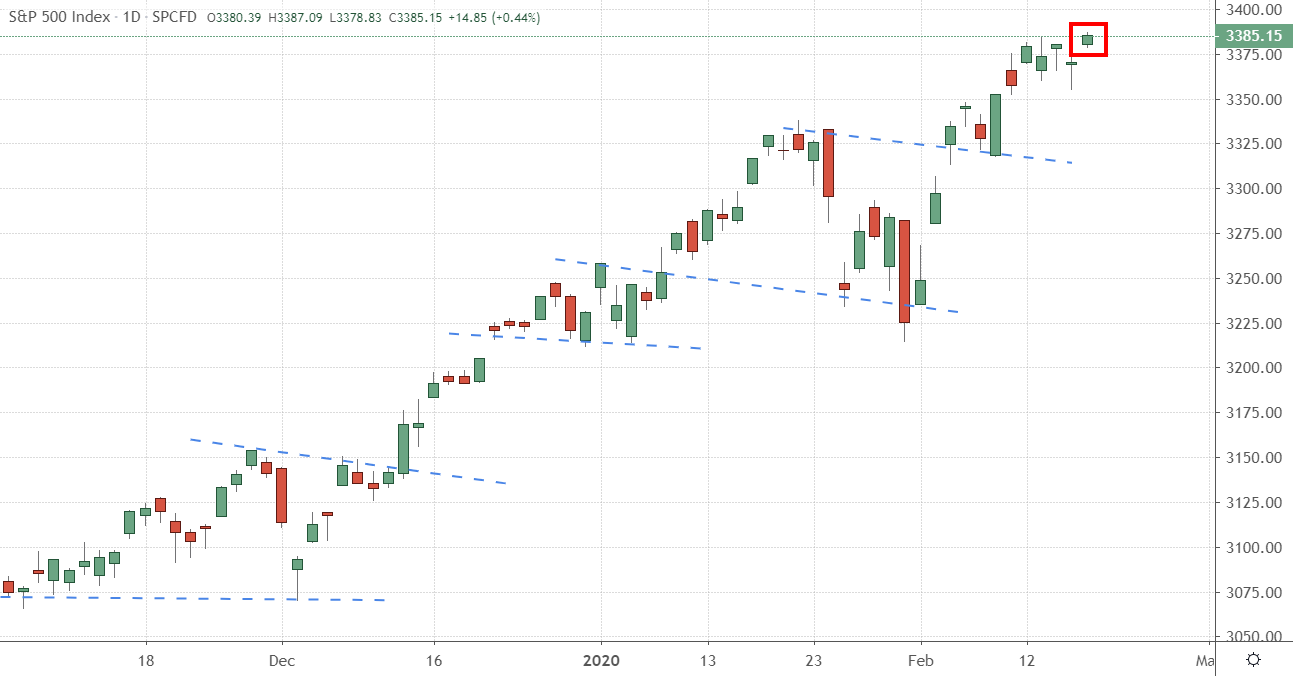This screenshot has width=1293, height=676.
Task: Click current price label 3385.15
Action: [1253, 37]
